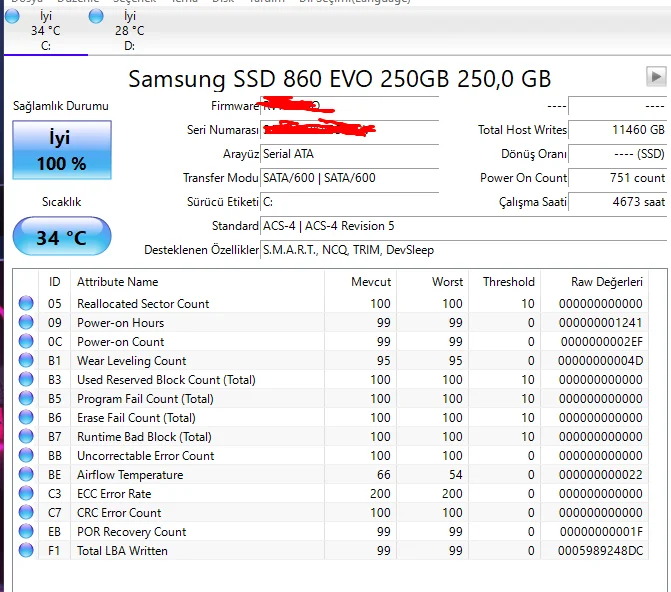Click the status orb of Erase Fail Count
The height and width of the screenshot is (592, 671).
click(26, 417)
